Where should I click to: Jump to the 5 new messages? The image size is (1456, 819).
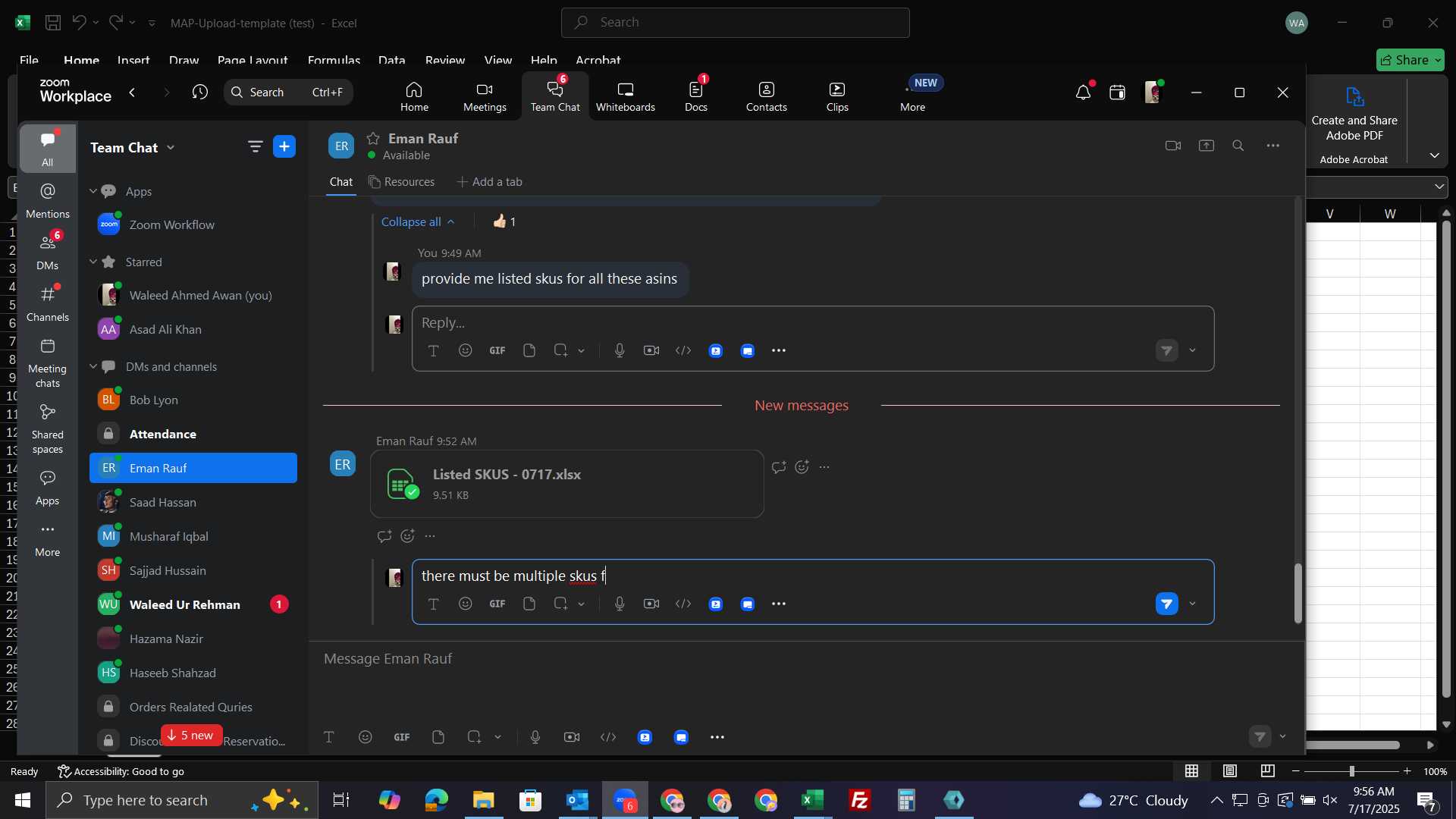191,735
